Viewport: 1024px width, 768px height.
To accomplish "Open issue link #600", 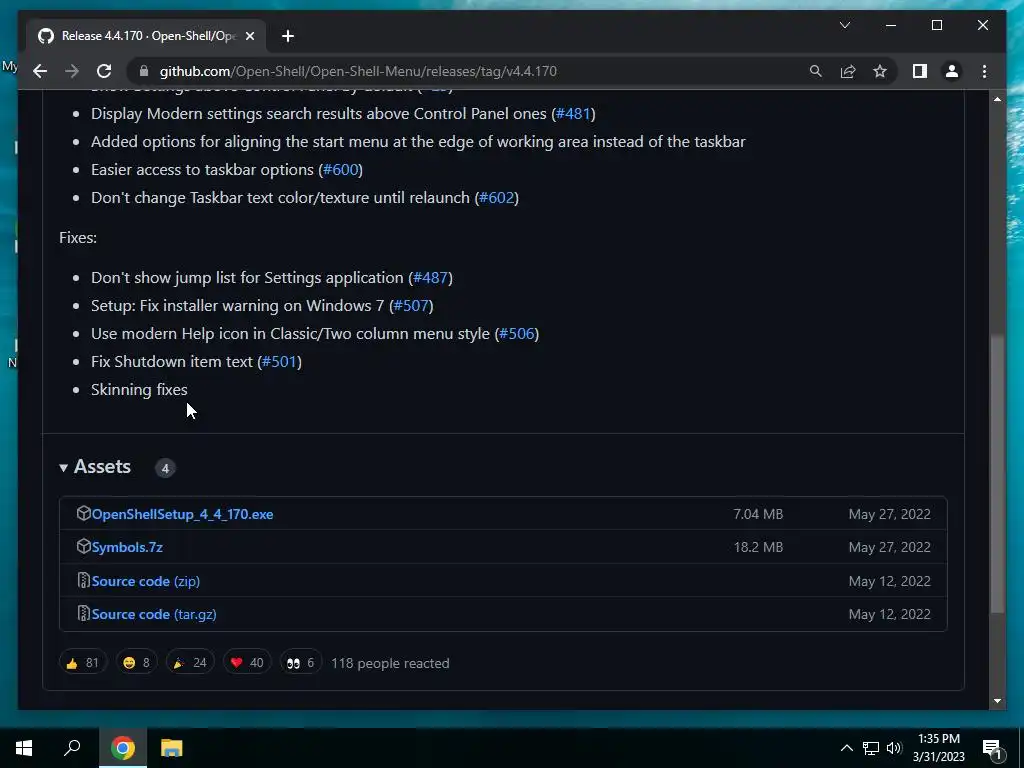I will point(340,170).
